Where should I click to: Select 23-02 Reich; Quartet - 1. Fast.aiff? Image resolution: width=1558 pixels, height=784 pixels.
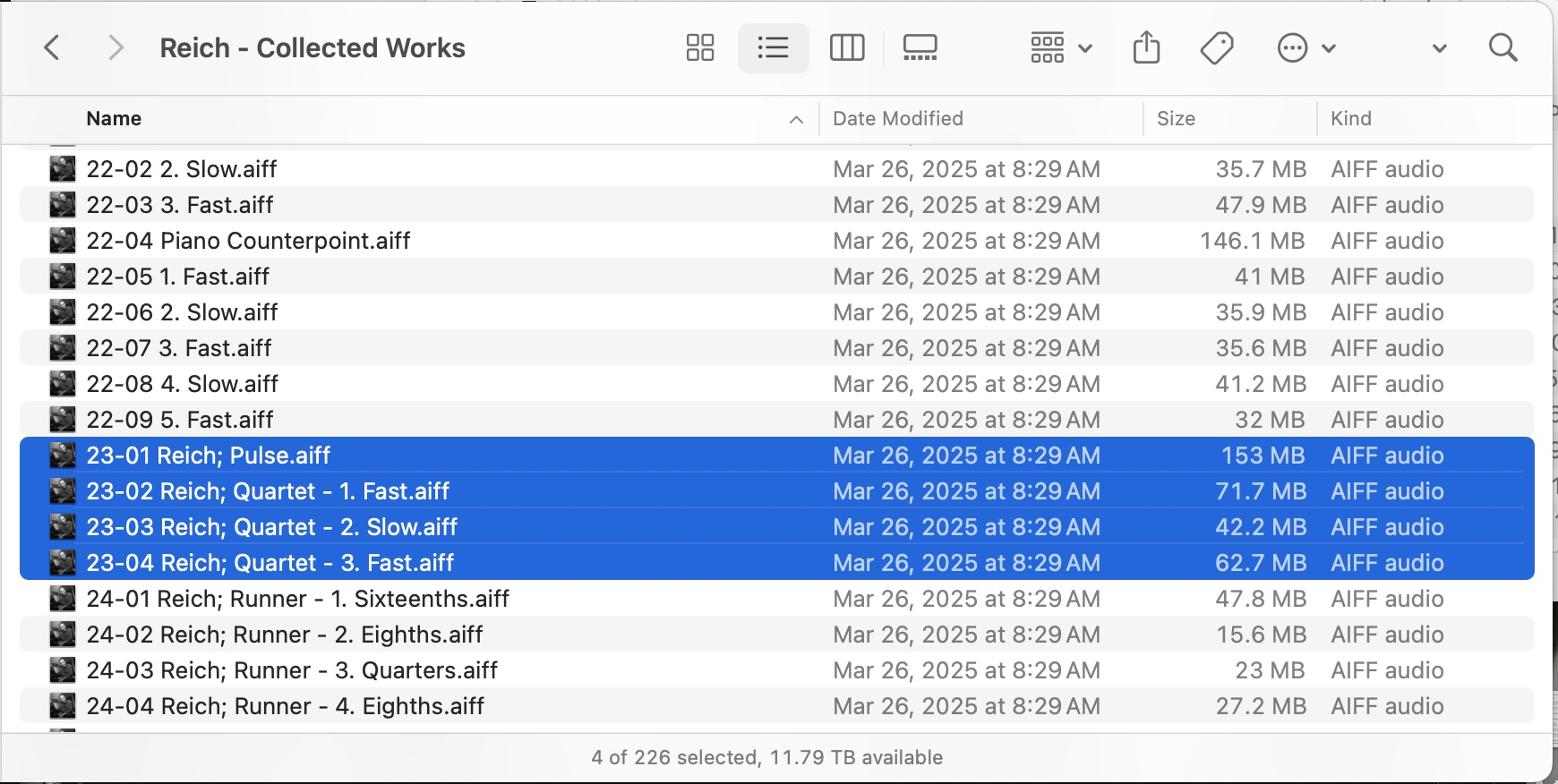pyautogui.click(x=268, y=491)
